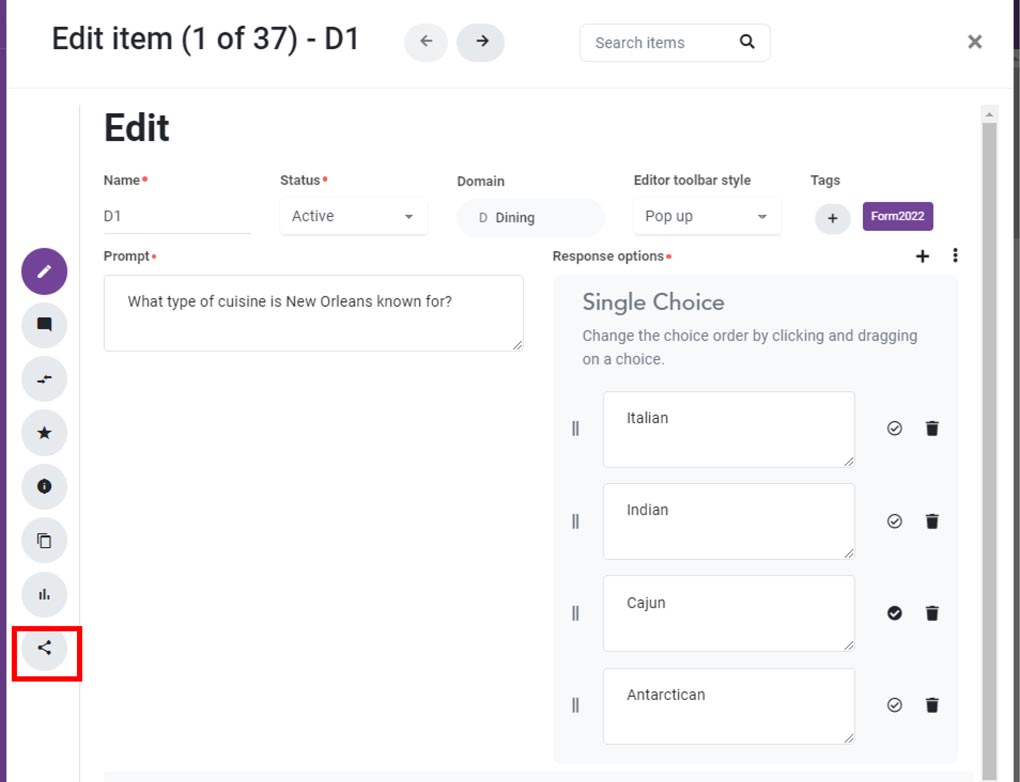Viewport: 1020px width, 782px height.
Task: Click the share icon in sidebar
Action: pos(44,648)
